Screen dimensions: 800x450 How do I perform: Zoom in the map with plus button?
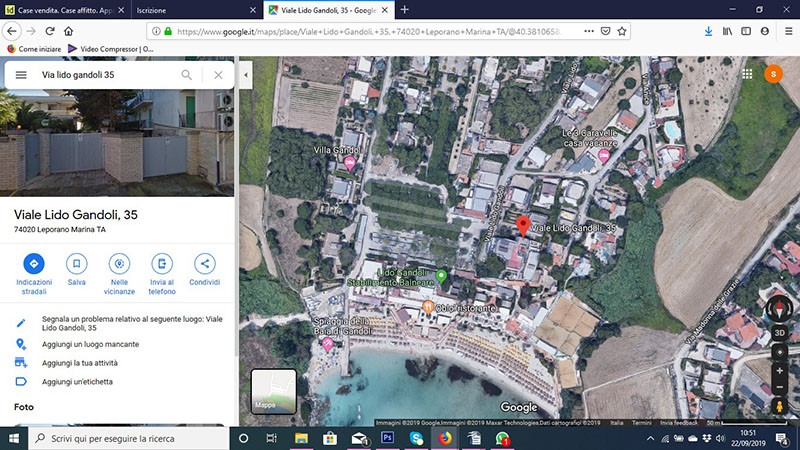point(779,370)
